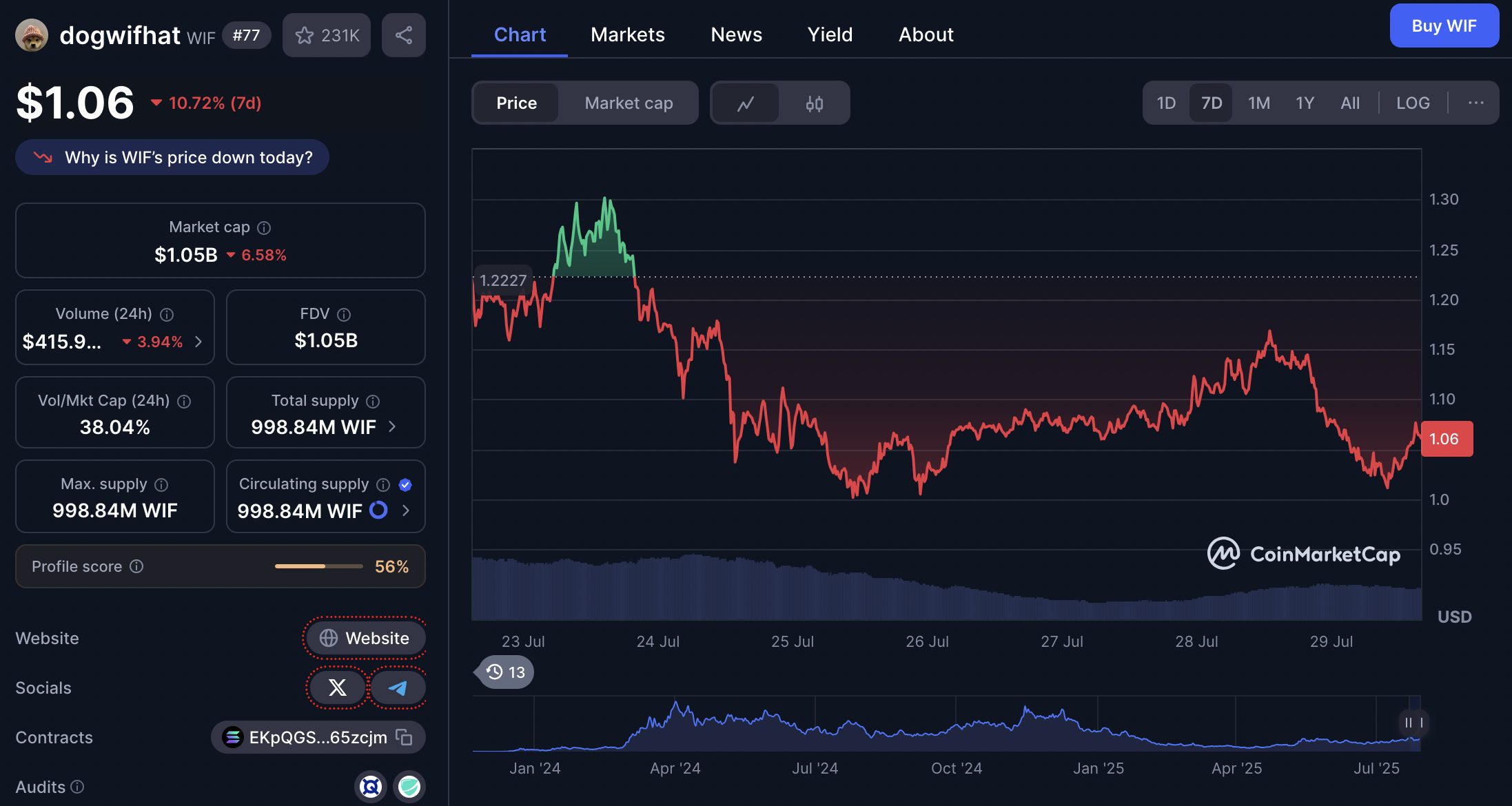This screenshot has width=1512, height=806.
Task: Expand Total supply details chevron
Action: (392, 426)
